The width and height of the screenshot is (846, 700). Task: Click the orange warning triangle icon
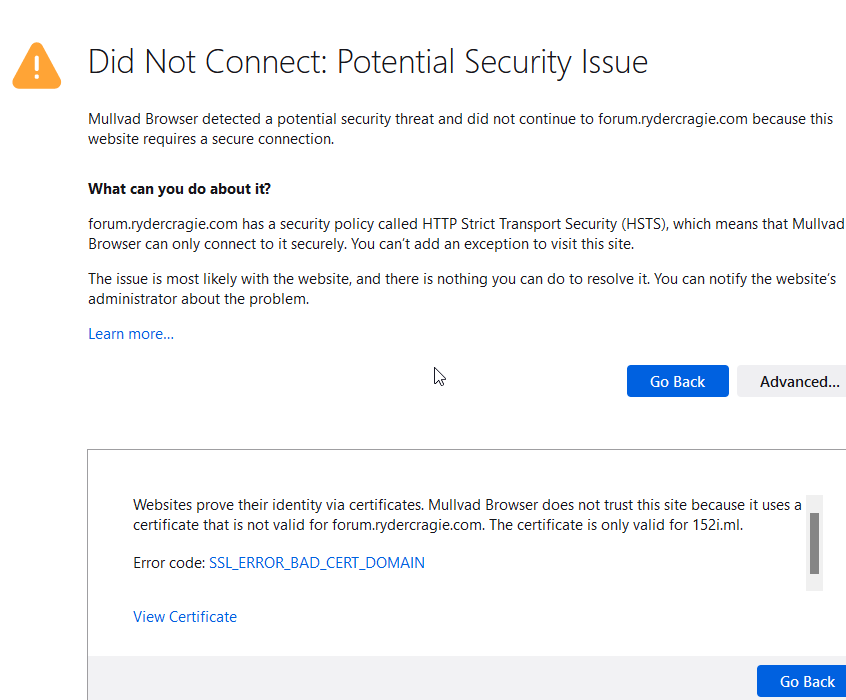36,65
